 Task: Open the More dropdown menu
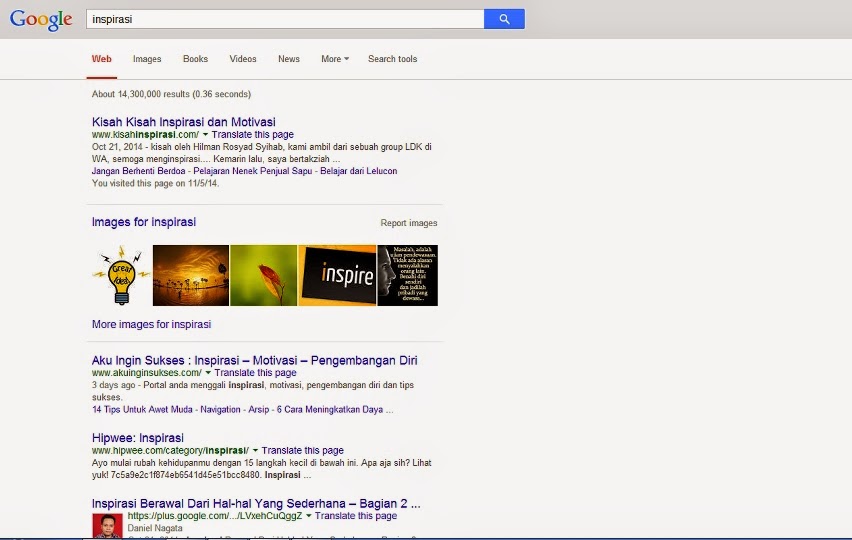335,59
